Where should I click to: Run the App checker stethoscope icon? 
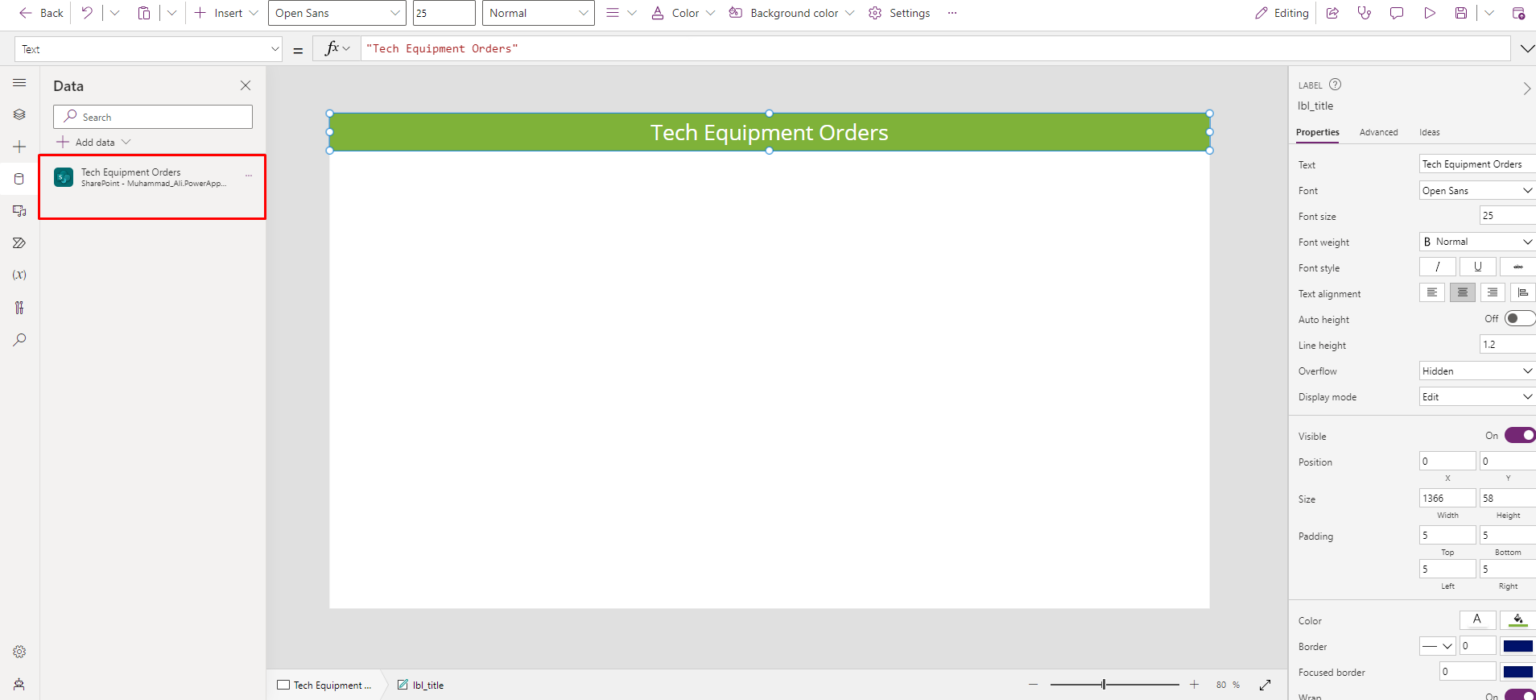pyautogui.click(x=18, y=307)
